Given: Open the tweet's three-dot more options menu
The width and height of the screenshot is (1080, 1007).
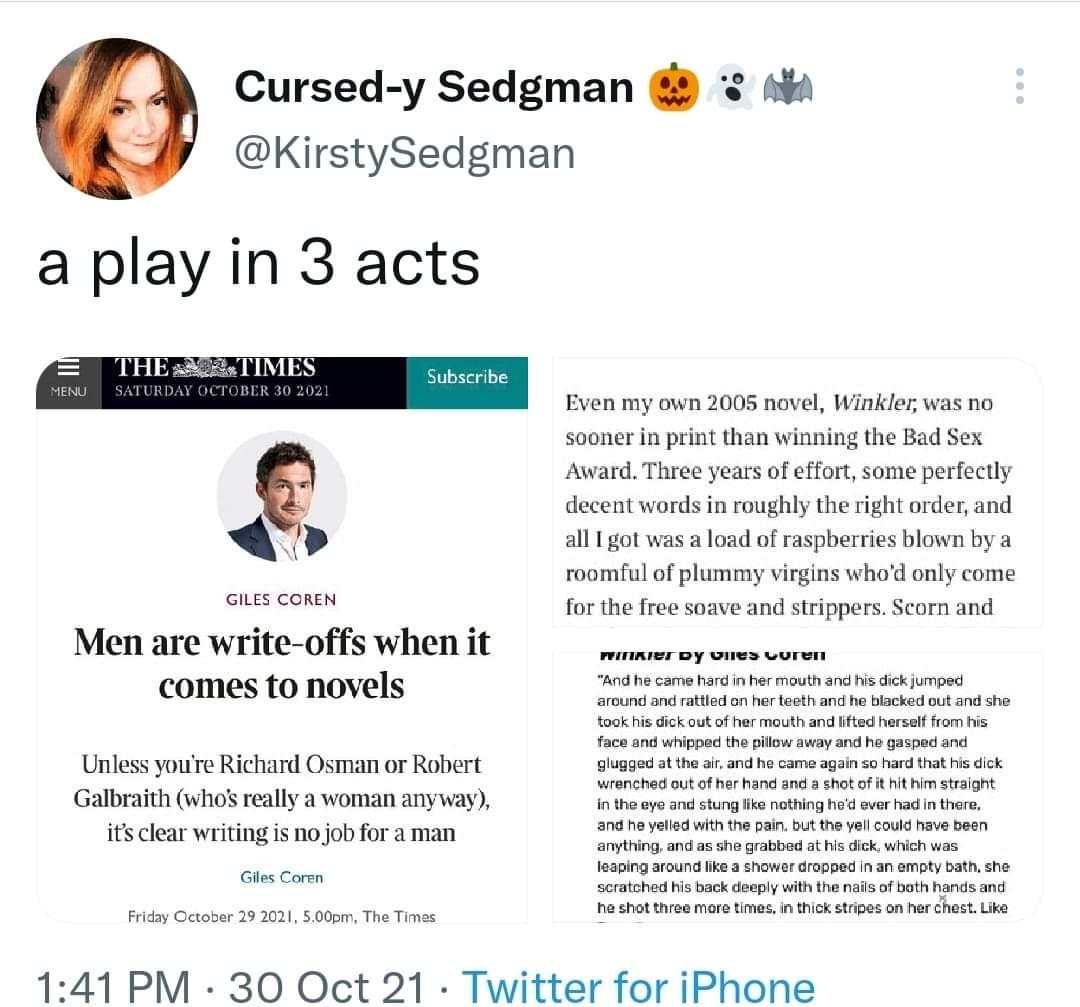Looking at the screenshot, I should coord(1019,87).
